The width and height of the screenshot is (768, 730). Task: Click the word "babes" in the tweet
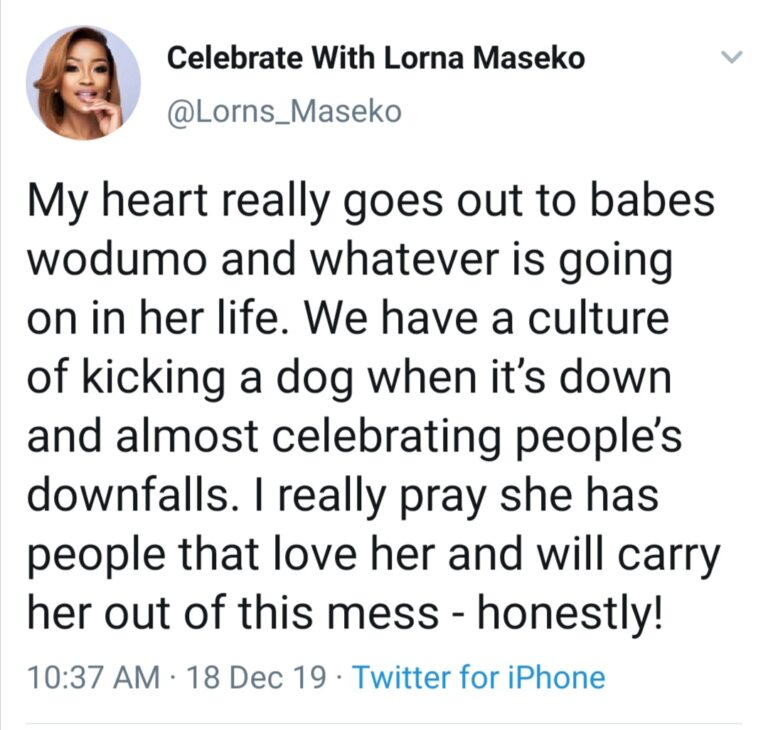click(x=652, y=200)
